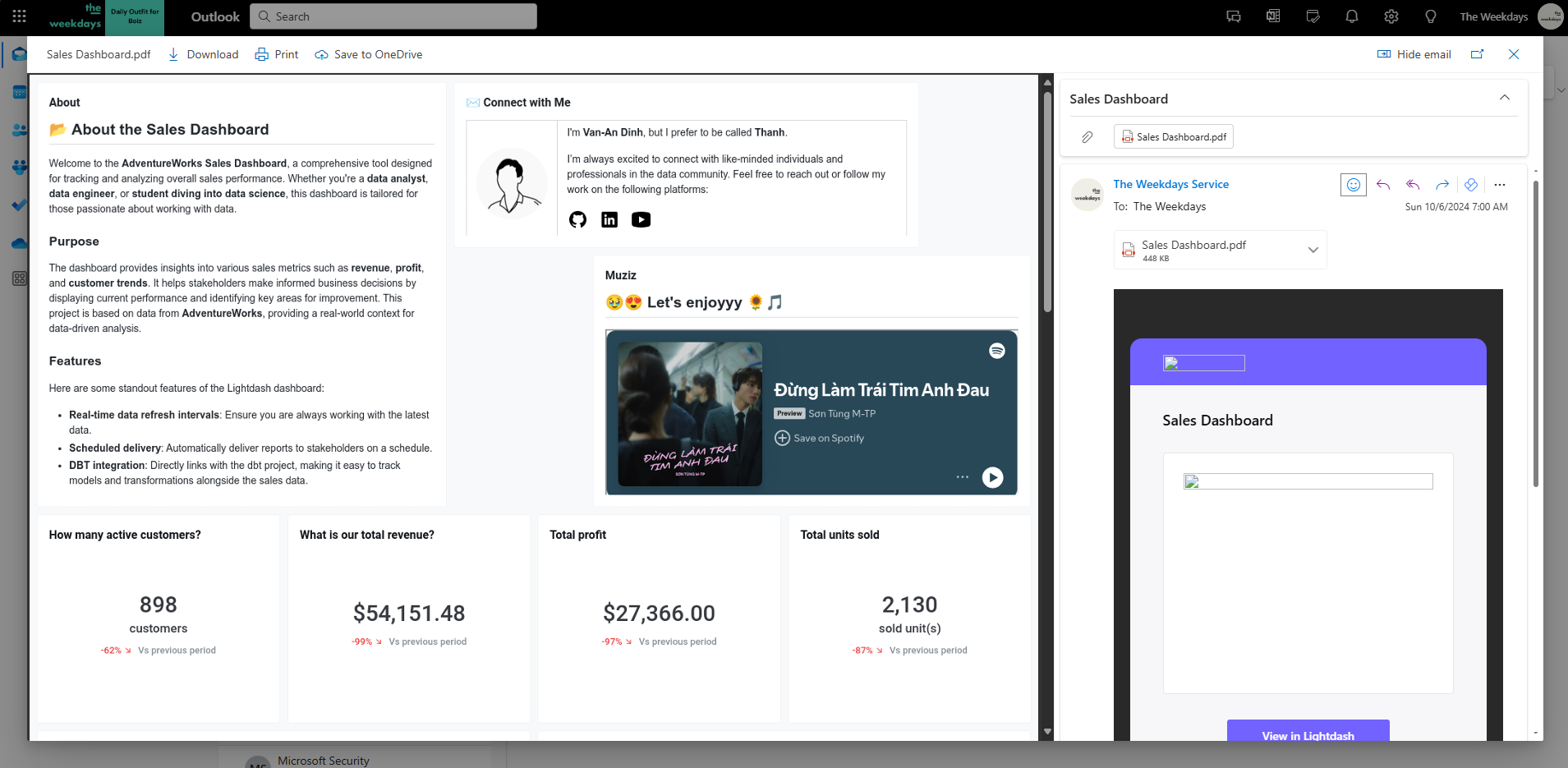The width and height of the screenshot is (1568, 768).
Task: Open Groups in the left app rail
Action: [x=19, y=168]
